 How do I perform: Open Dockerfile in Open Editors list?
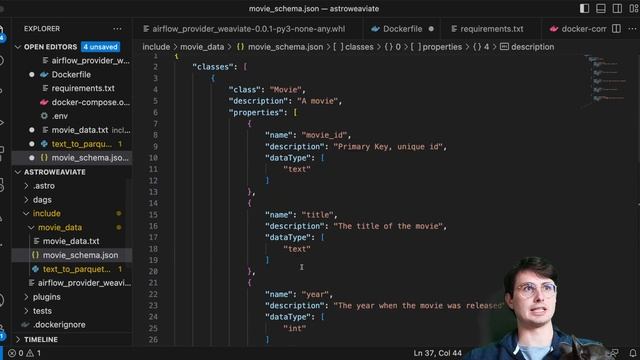point(71,75)
